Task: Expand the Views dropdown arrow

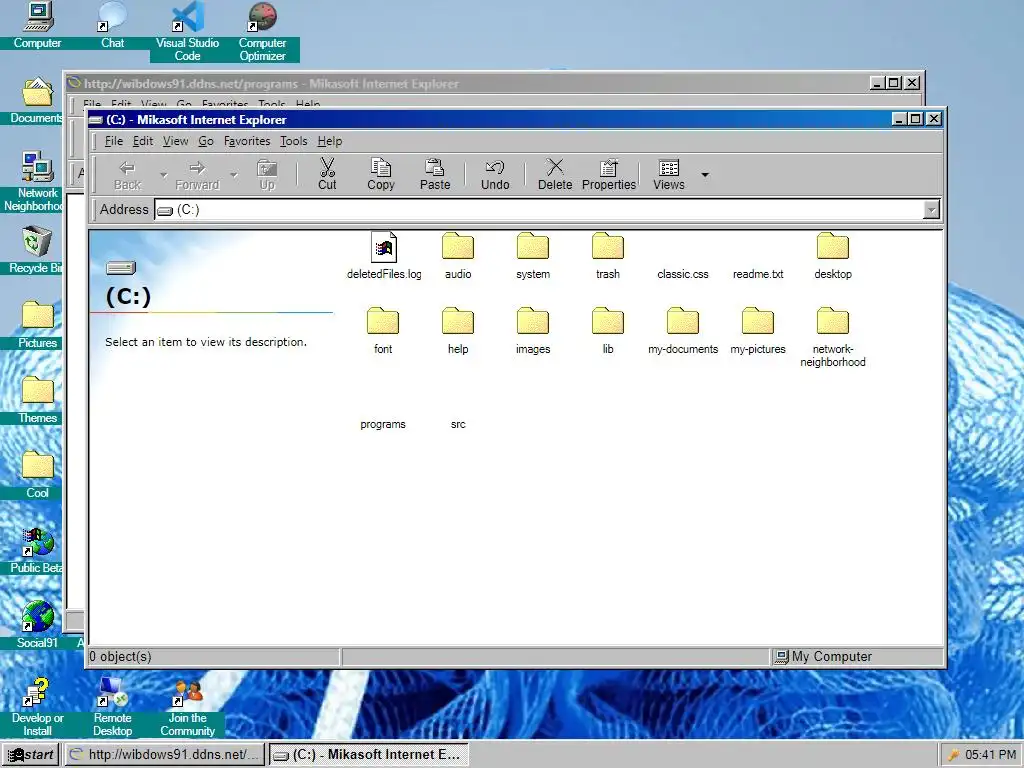Action: (705, 174)
